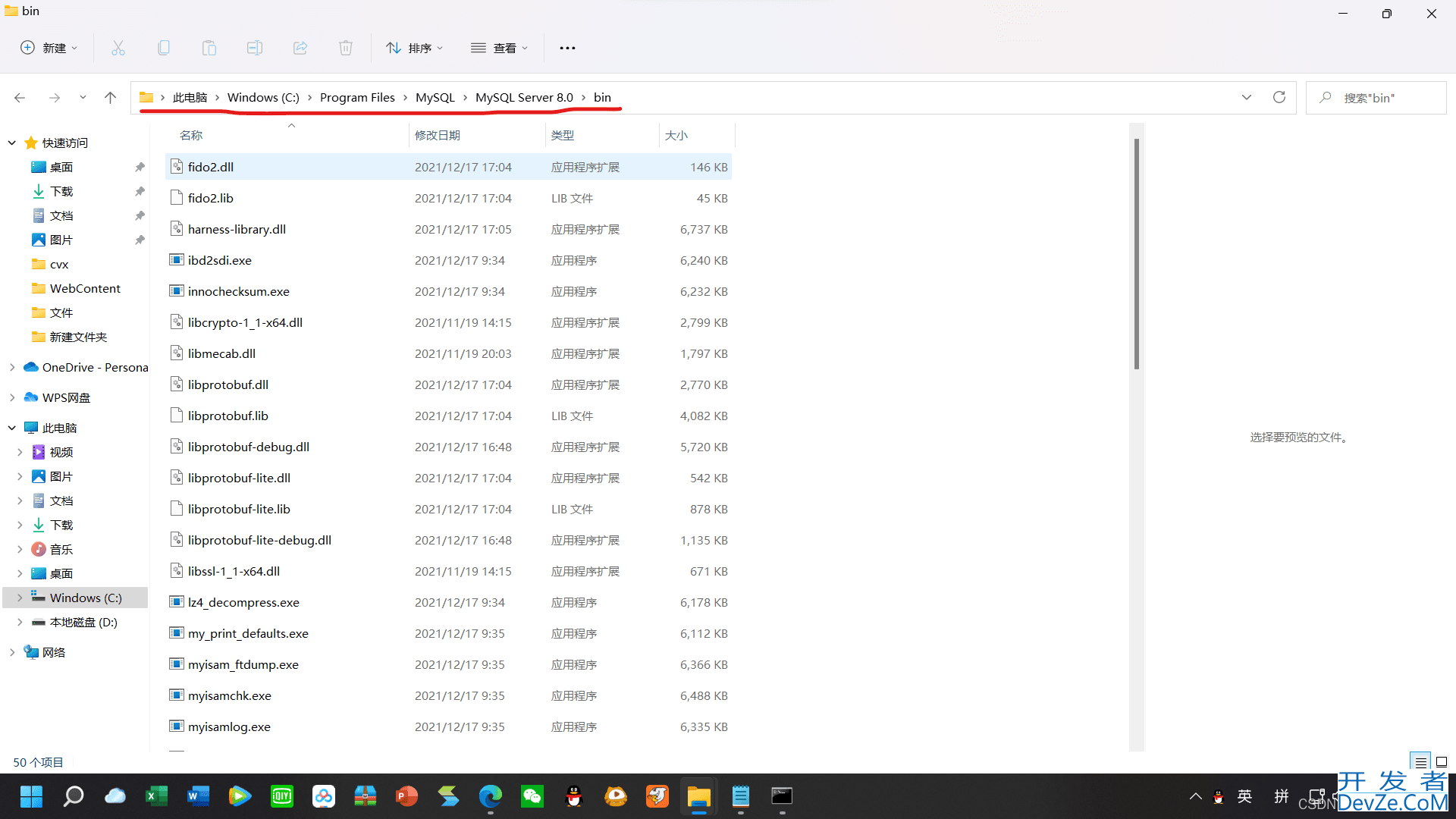Image resolution: width=1456 pixels, height=819 pixels.
Task: Open Word from the taskbar
Action: [x=199, y=796]
